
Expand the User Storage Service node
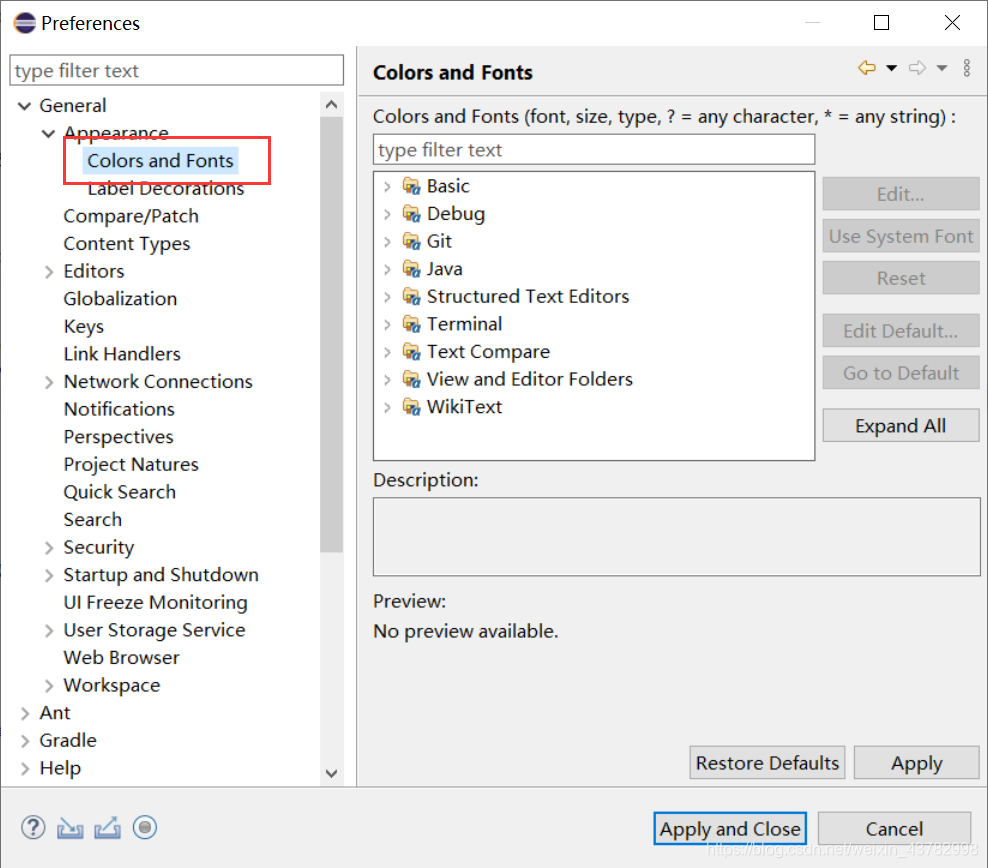(x=49, y=630)
